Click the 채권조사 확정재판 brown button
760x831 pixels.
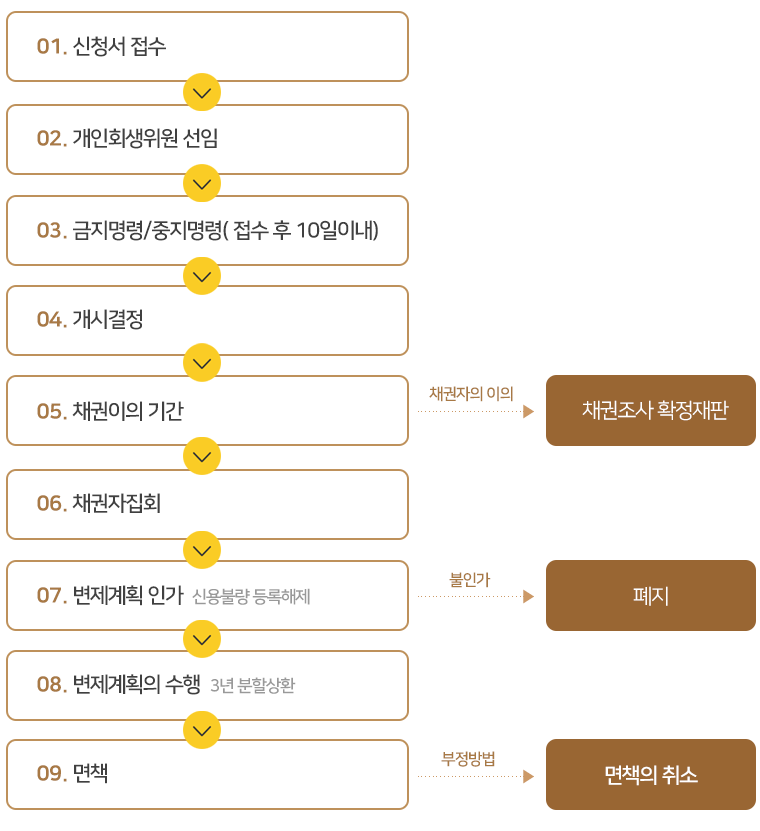tap(651, 411)
